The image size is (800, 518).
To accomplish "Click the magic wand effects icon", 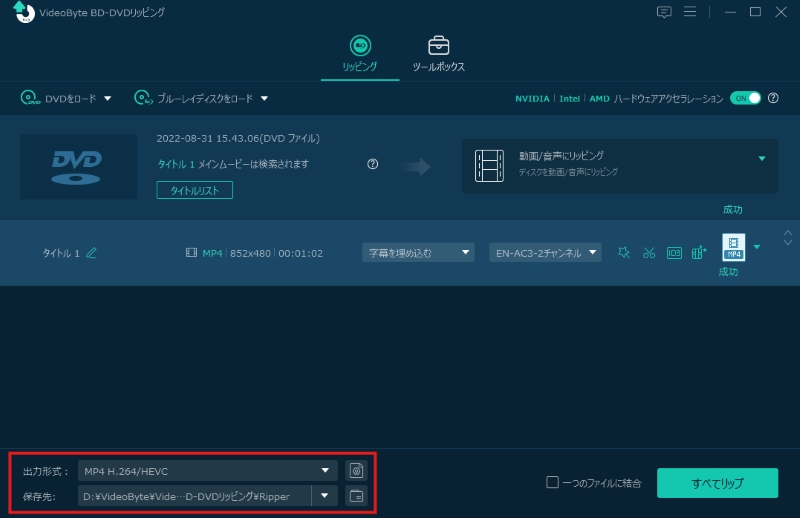I will (x=624, y=253).
